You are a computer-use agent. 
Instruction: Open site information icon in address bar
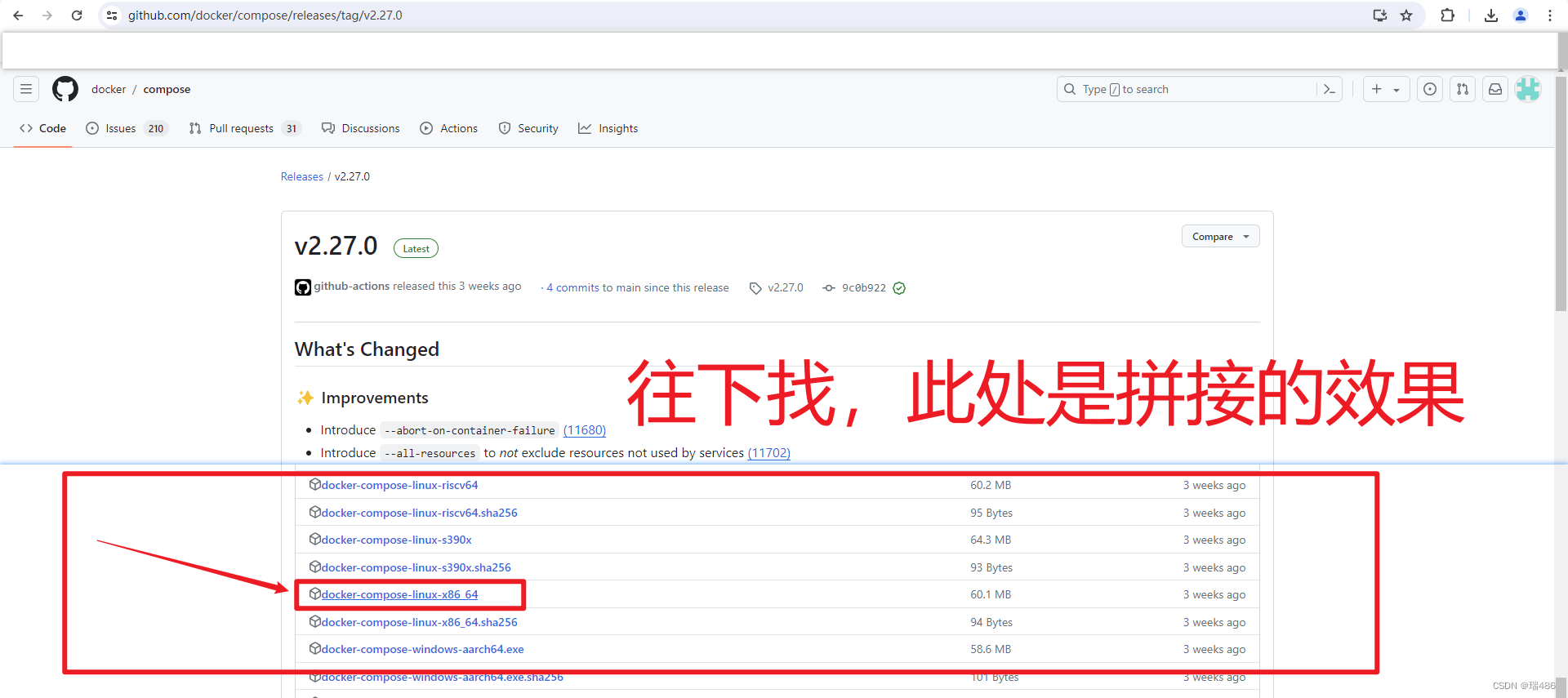(112, 16)
